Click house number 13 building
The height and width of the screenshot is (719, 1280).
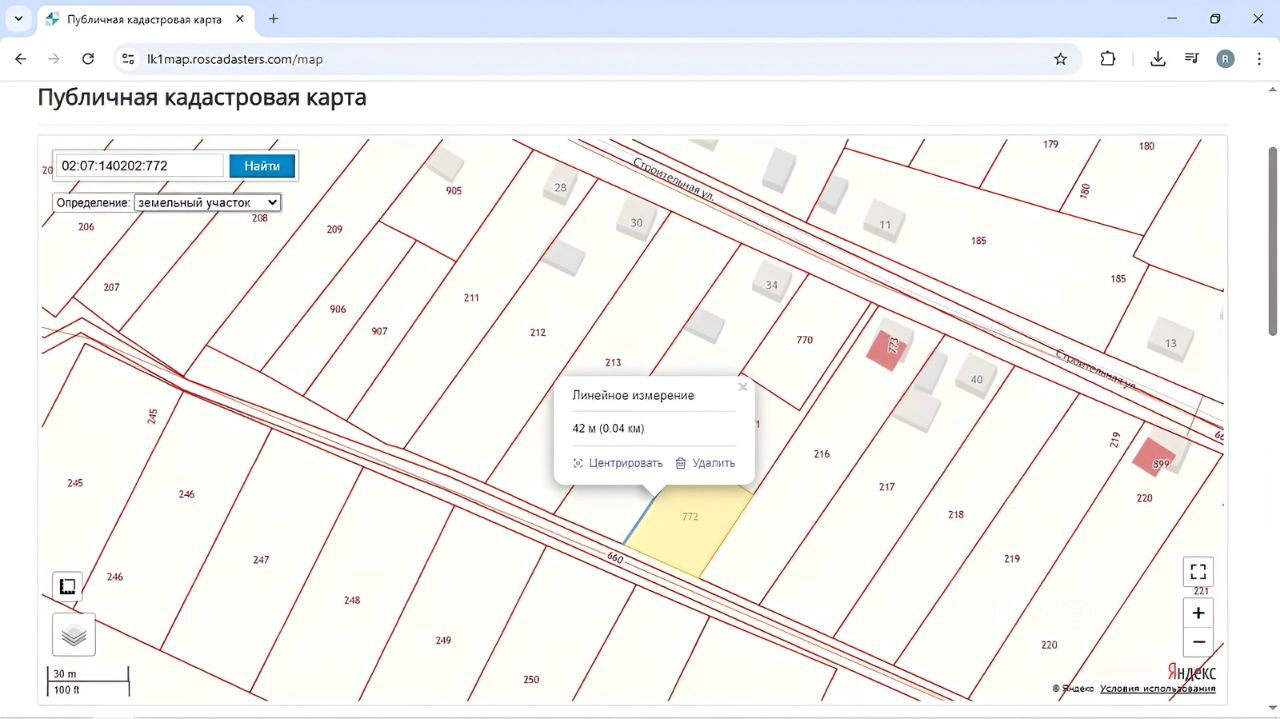click(1170, 342)
